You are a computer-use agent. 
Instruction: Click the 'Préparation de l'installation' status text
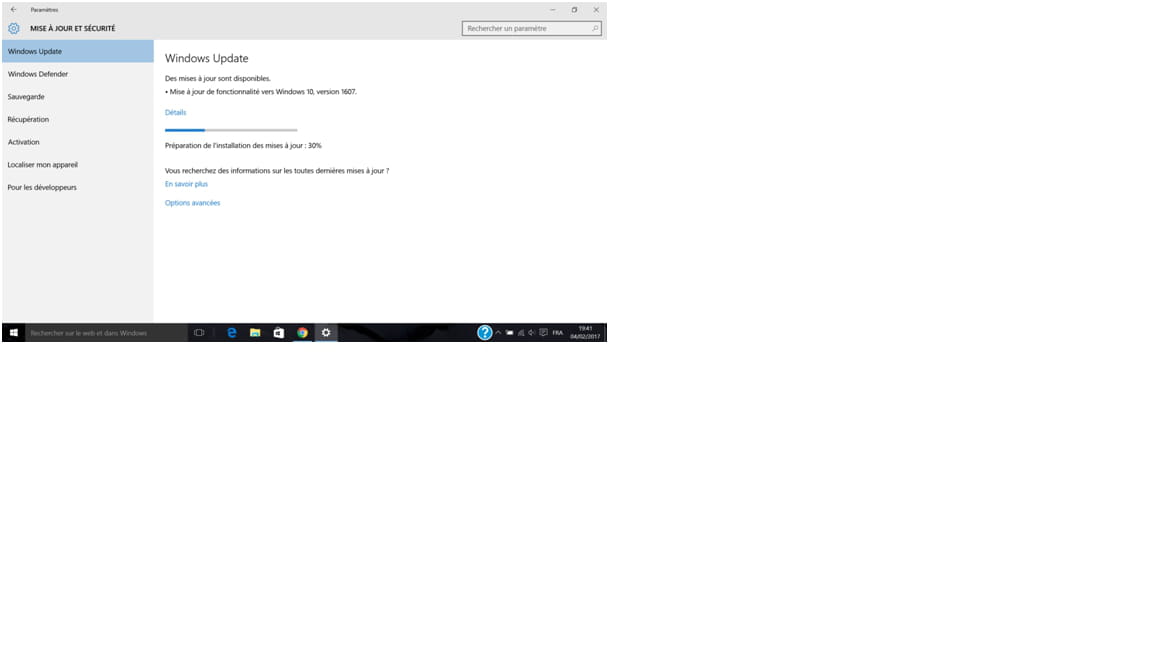243,145
